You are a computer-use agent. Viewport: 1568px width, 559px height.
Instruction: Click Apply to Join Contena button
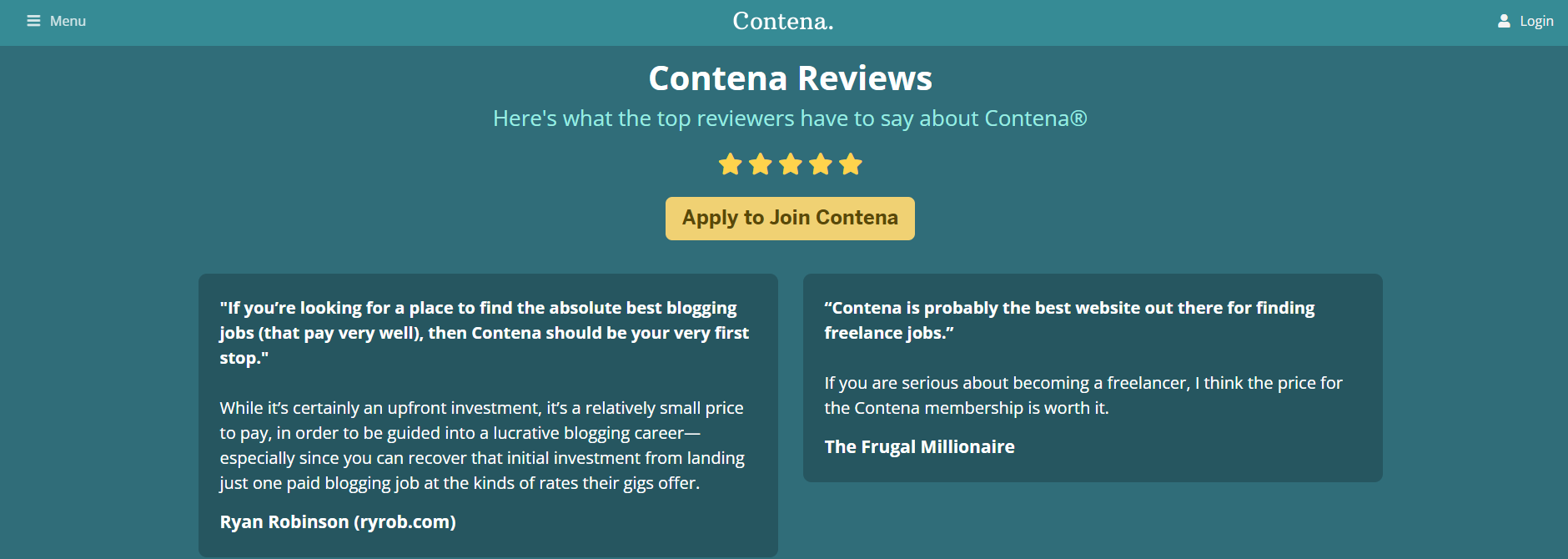coord(790,219)
